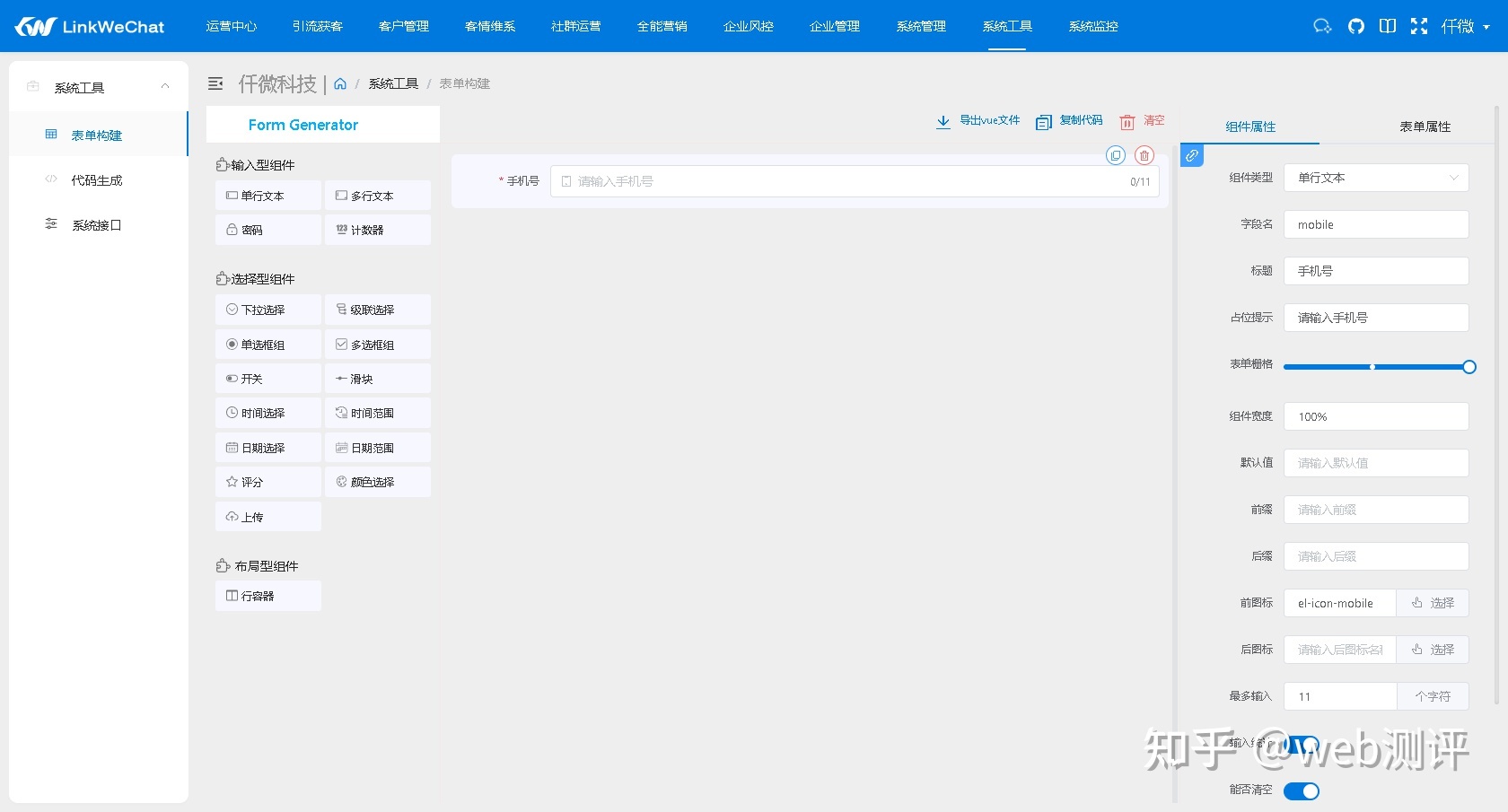The image size is (1508, 812).
Task: Click the blue link icon at panel corner
Action: click(1192, 155)
